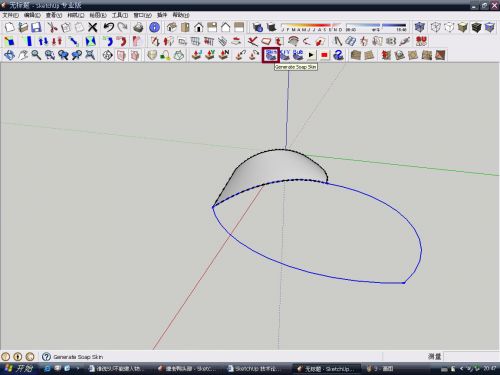Select the Zoom Window tool
500x375 pixels.
50,55
